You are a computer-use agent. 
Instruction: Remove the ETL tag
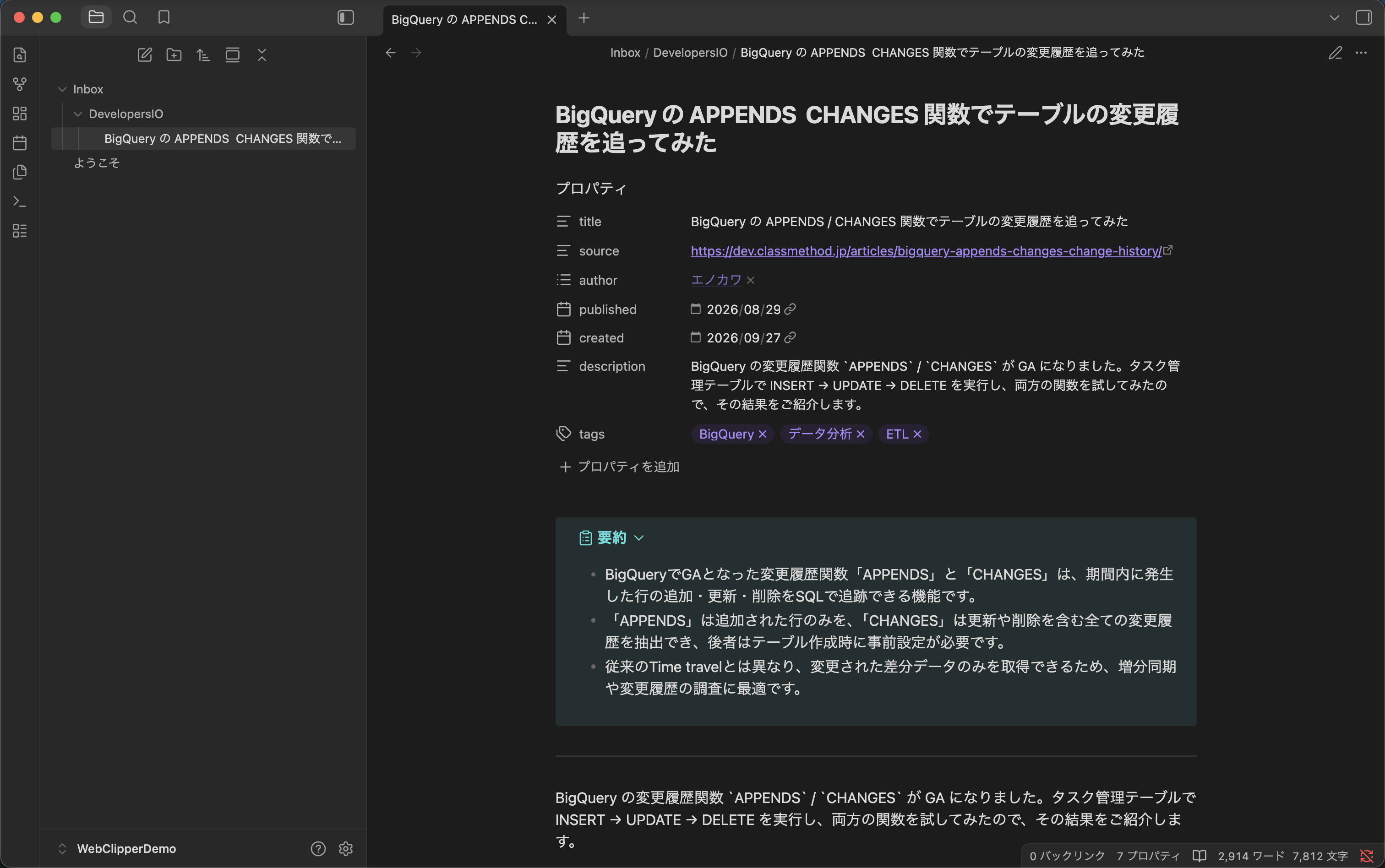point(917,434)
